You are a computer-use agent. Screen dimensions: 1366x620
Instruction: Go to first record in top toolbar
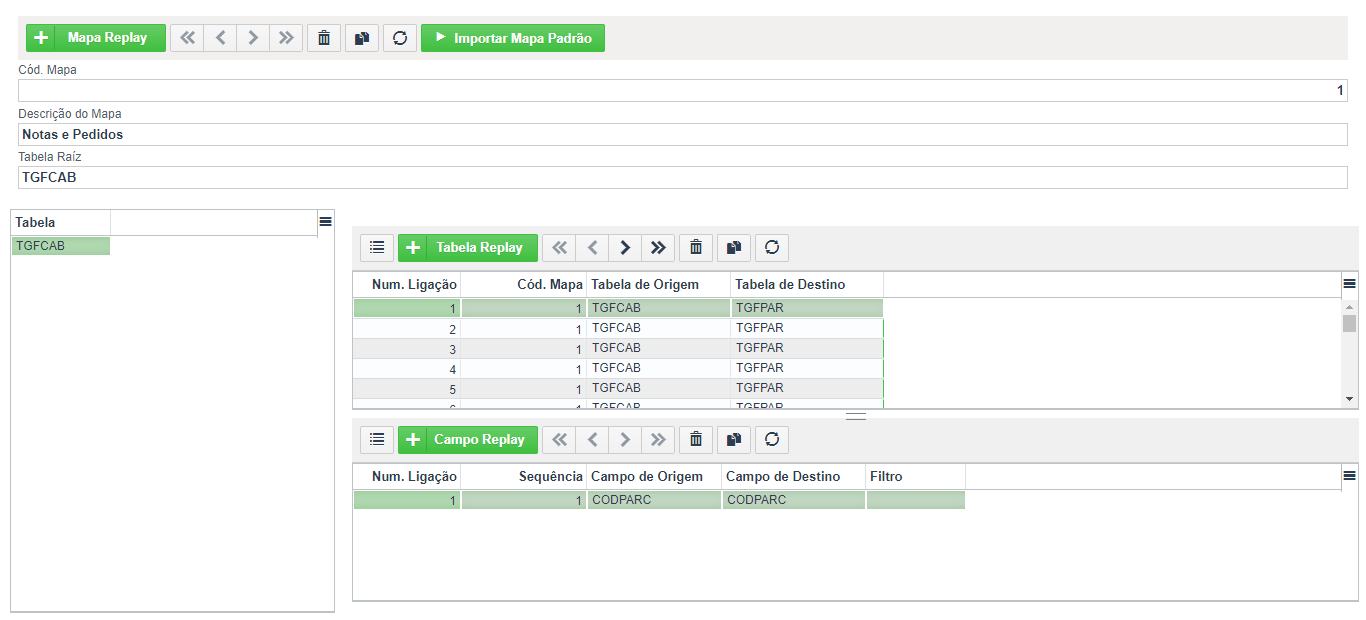click(x=187, y=38)
